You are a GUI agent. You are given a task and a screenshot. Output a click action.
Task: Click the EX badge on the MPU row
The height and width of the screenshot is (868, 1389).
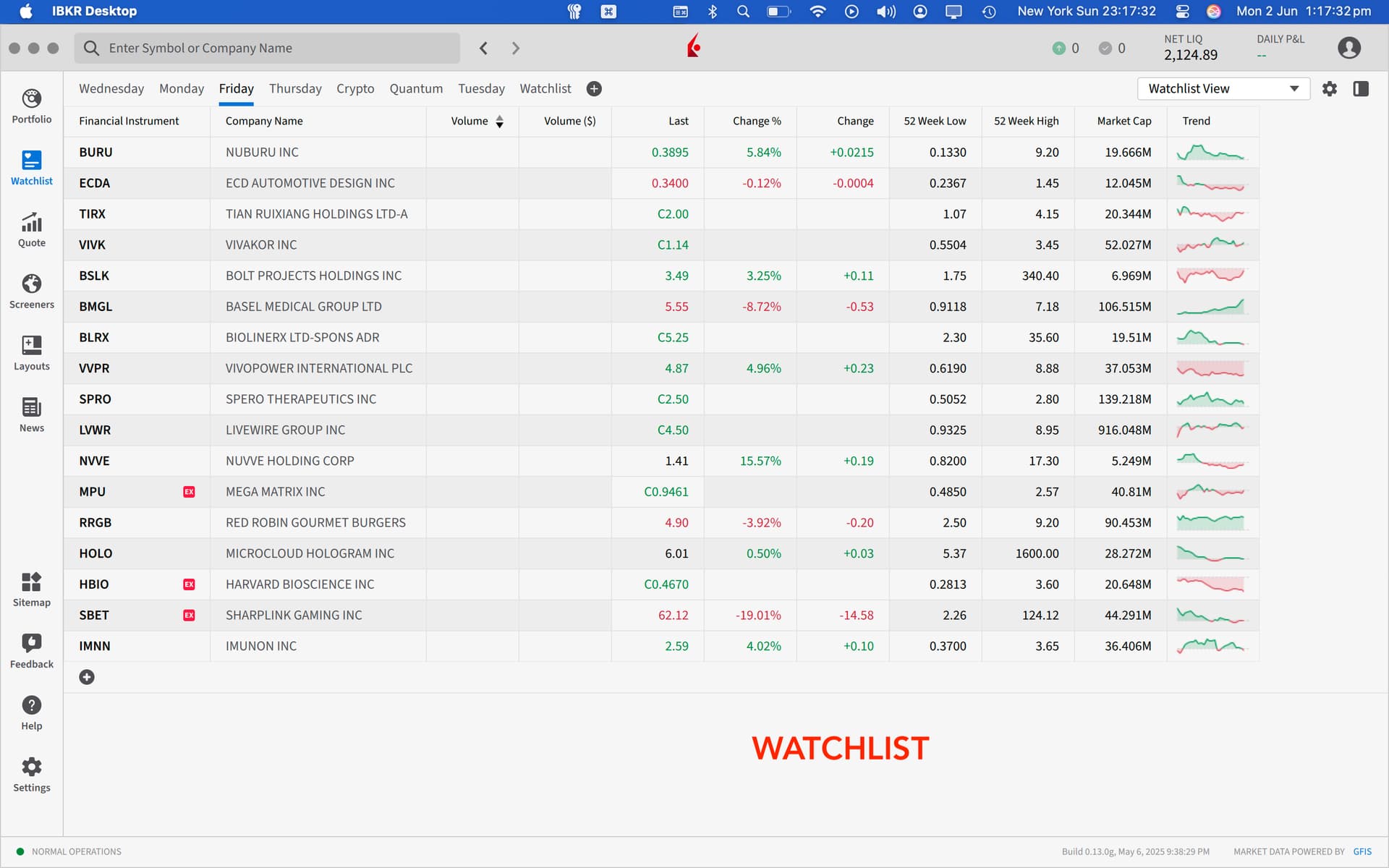pyautogui.click(x=189, y=492)
